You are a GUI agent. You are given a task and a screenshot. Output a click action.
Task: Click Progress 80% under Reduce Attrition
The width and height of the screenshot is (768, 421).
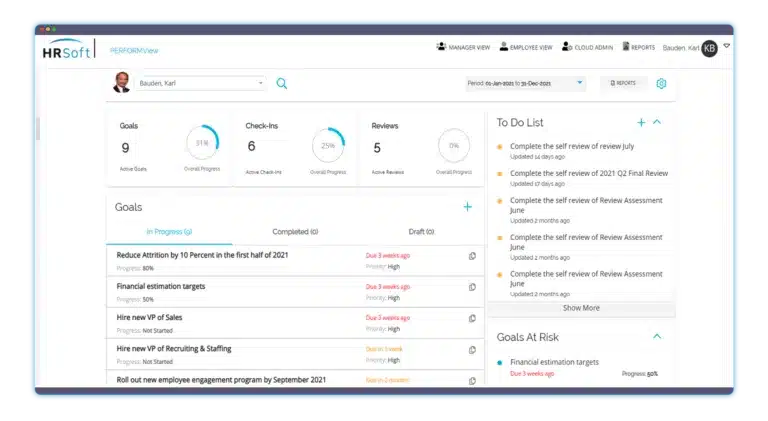click(x=135, y=268)
